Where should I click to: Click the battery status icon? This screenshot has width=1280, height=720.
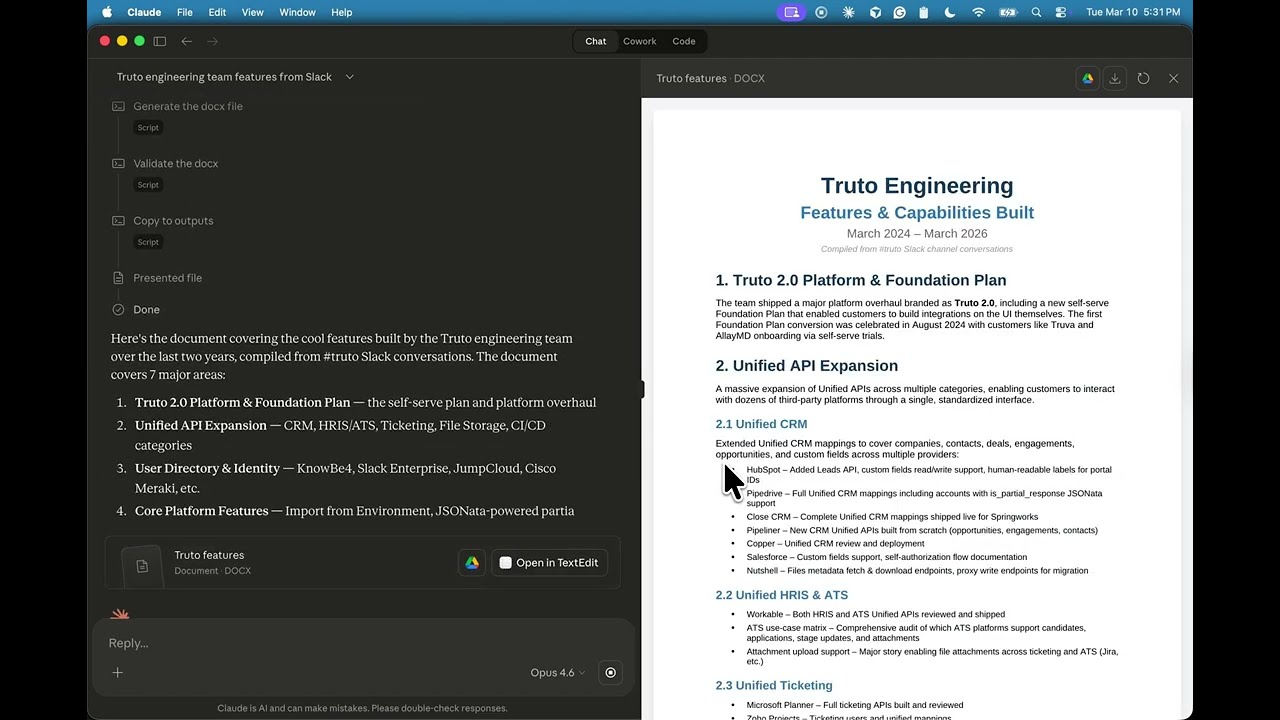point(1008,12)
